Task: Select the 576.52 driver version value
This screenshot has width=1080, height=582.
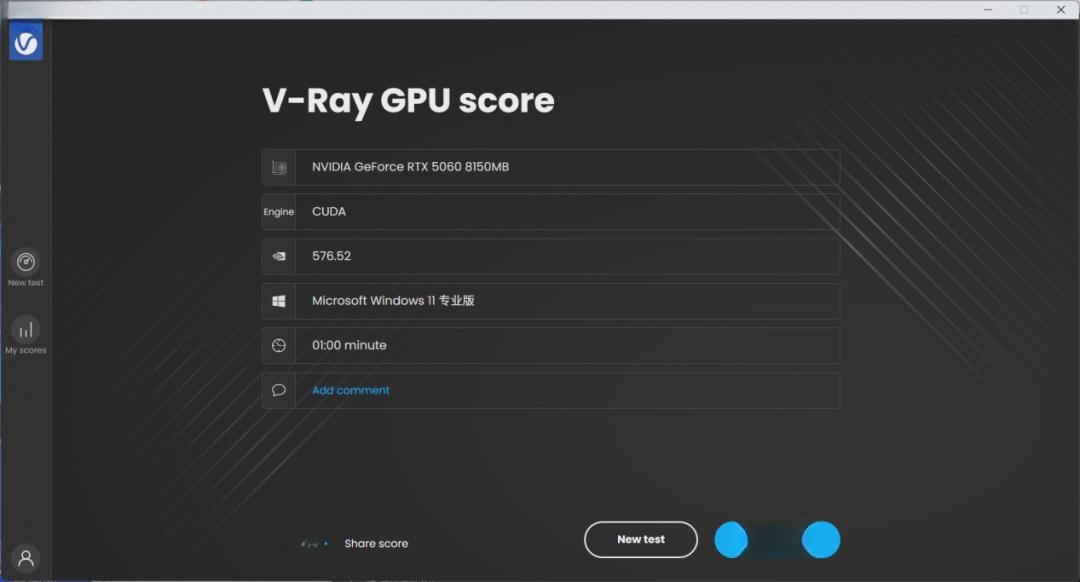Action: coord(331,256)
